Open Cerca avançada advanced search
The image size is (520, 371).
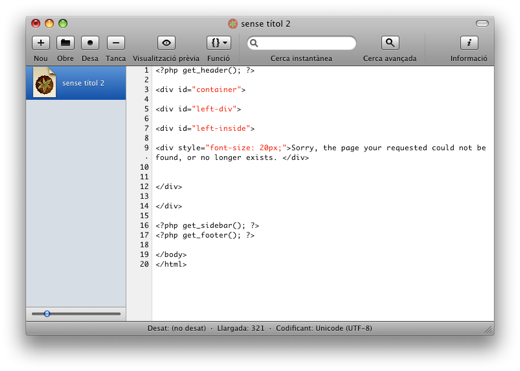point(390,43)
